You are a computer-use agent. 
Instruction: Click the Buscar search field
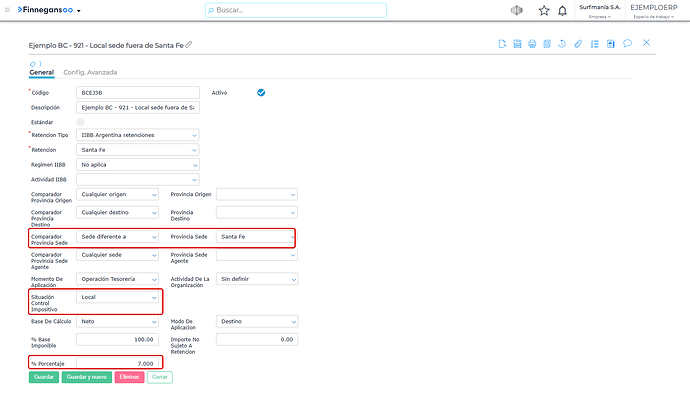tap(296, 10)
